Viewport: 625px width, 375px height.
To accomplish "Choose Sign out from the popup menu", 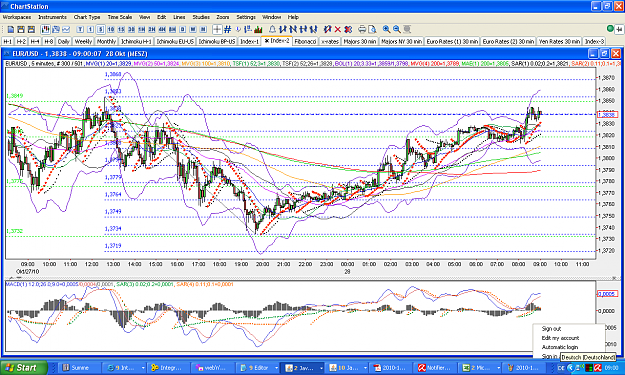I will coord(551,329).
